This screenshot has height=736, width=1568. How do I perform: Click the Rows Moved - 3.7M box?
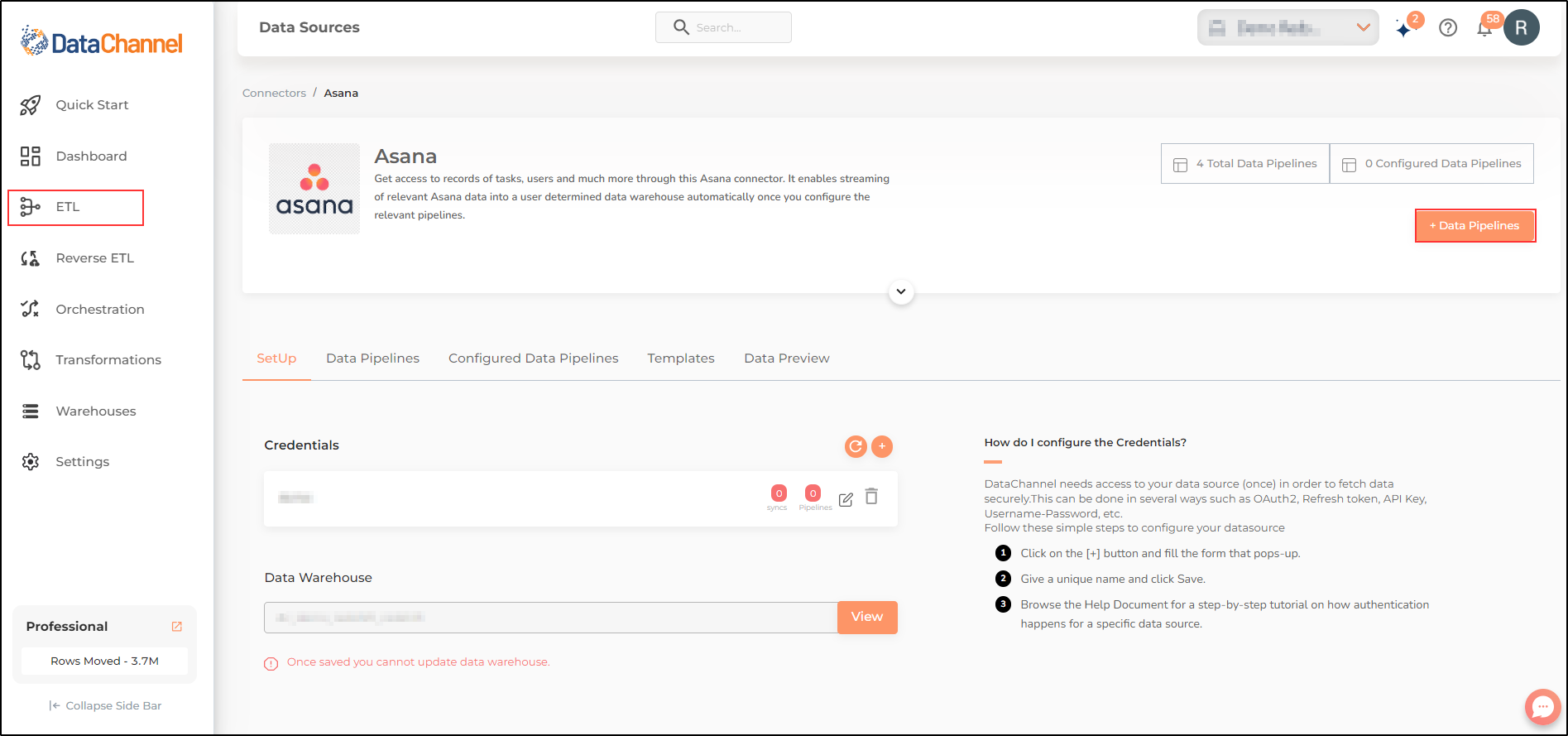[104, 661]
